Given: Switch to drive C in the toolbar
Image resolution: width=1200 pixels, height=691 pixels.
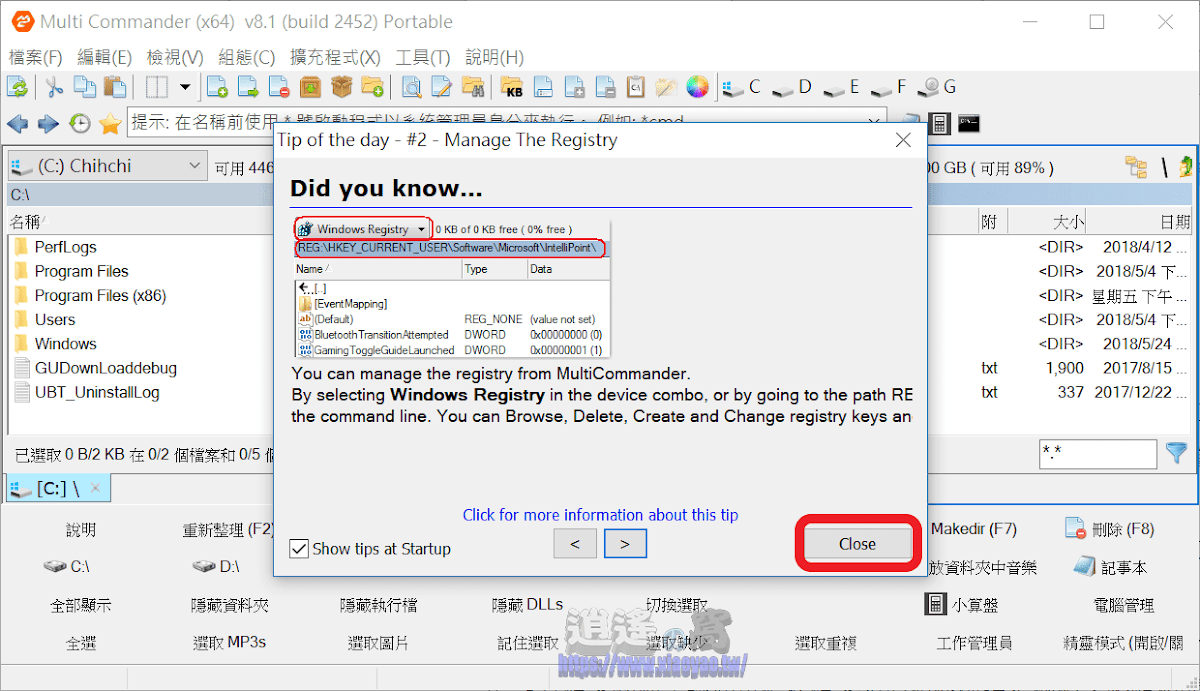Looking at the screenshot, I should (742, 87).
